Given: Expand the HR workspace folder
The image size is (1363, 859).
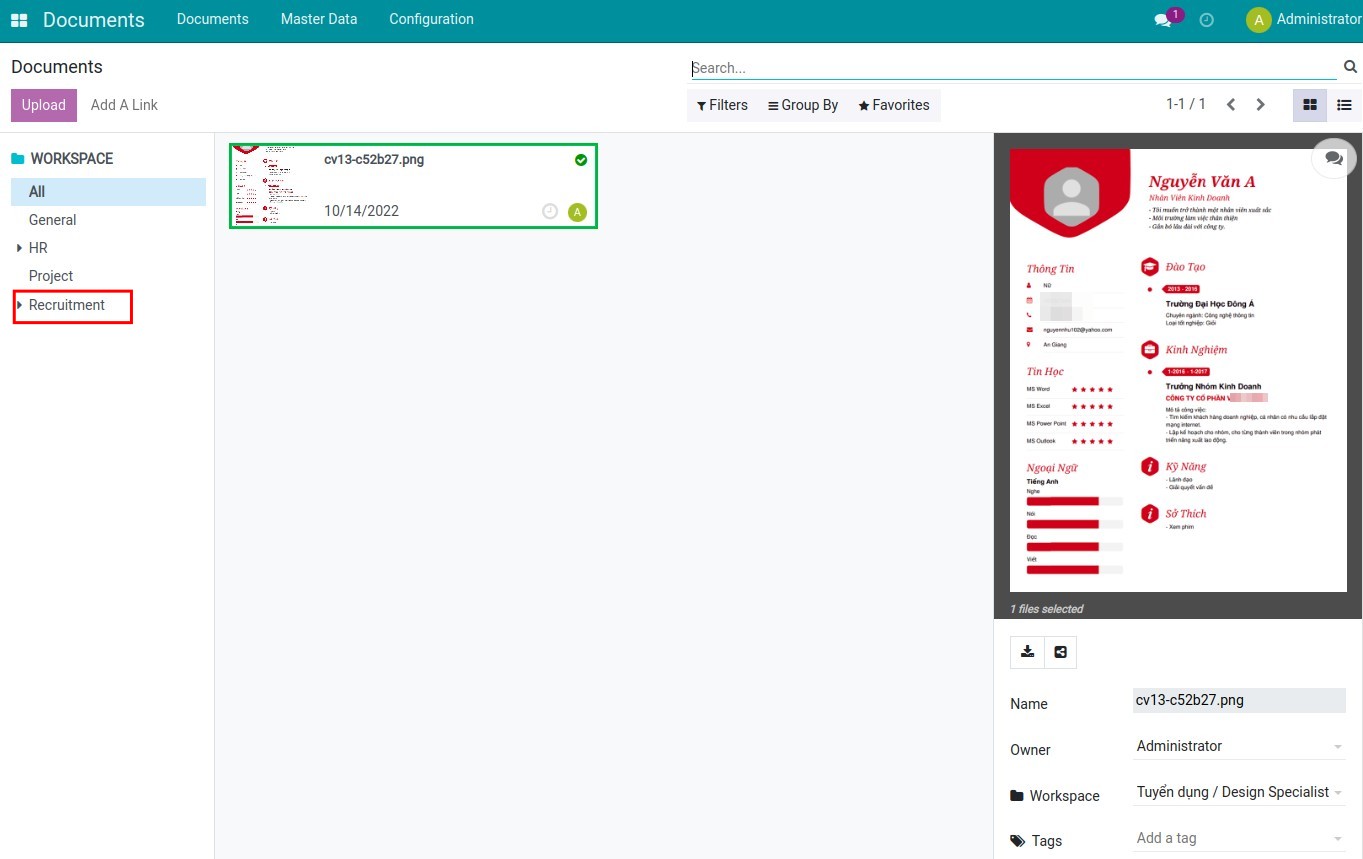Looking at the screenshot, I should [x=19, y=248].
